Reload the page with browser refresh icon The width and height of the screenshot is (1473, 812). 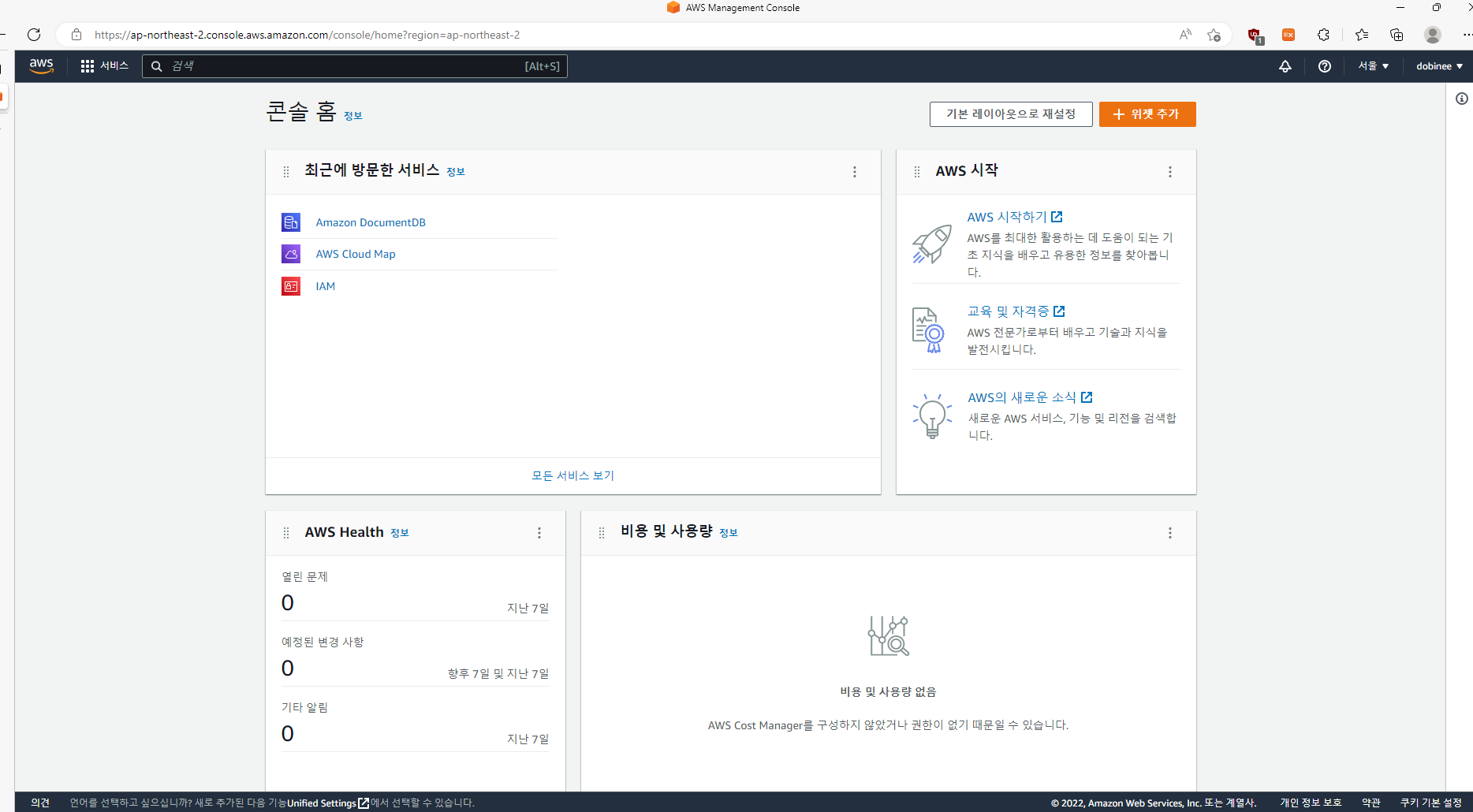34,35
